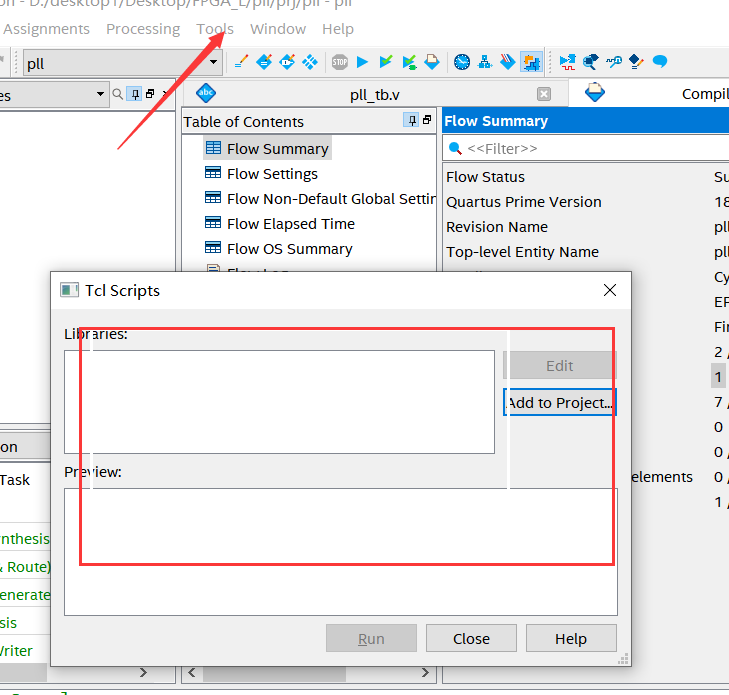Open the Compilation Report toolbar icon

(x=432, y=62)
